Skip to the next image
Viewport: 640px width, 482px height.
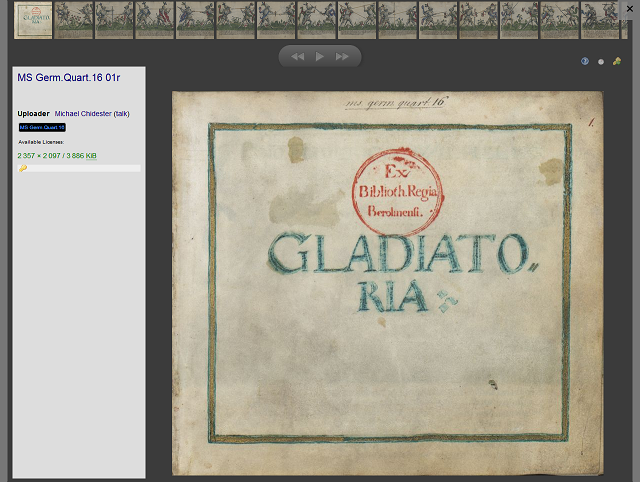click(x=343, y=57)
